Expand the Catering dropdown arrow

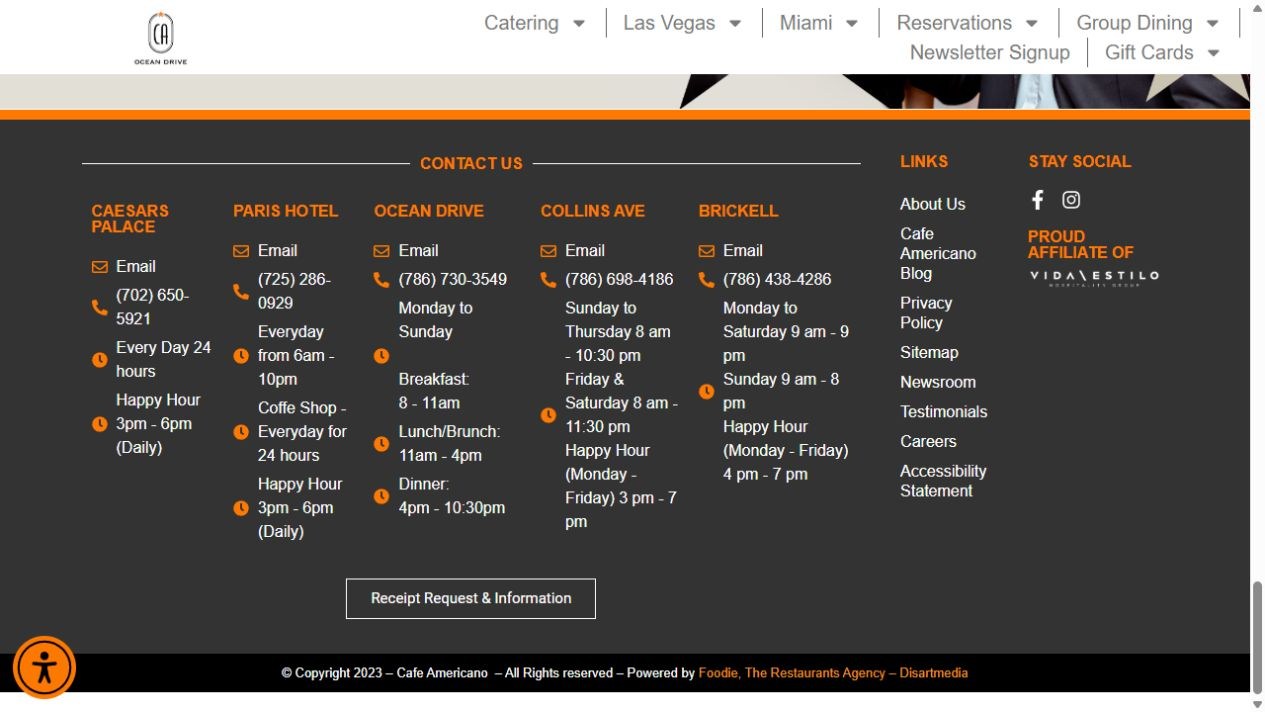point(579,24)
